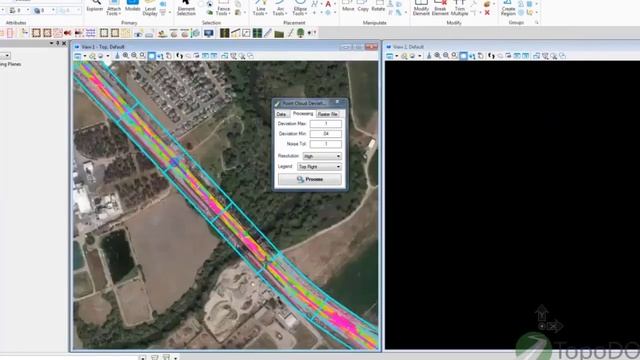This screenshot has height=360, width=640.
Task: Click Rotate View icon in View 1 toolbar
Action: (160, 56)
